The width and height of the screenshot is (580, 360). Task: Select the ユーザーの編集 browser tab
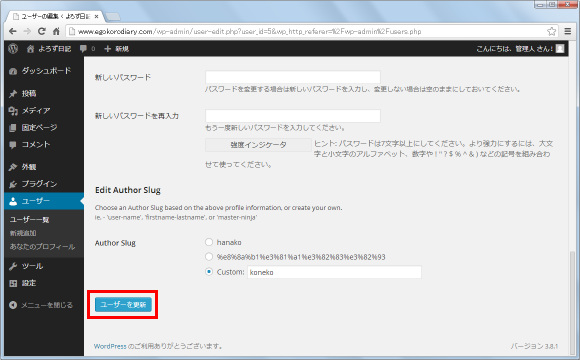55,16
